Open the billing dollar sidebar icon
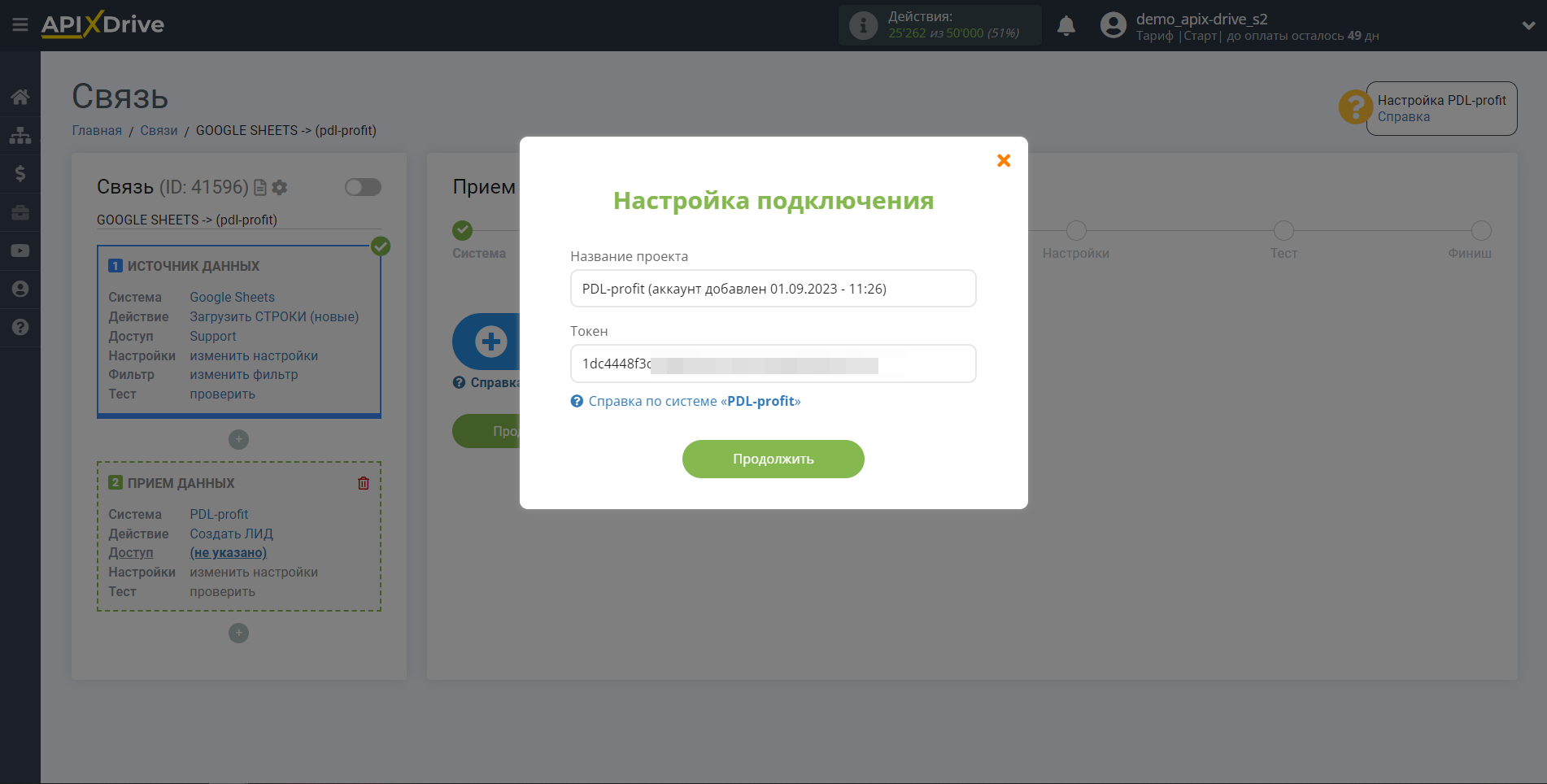 tap(20, 173)
